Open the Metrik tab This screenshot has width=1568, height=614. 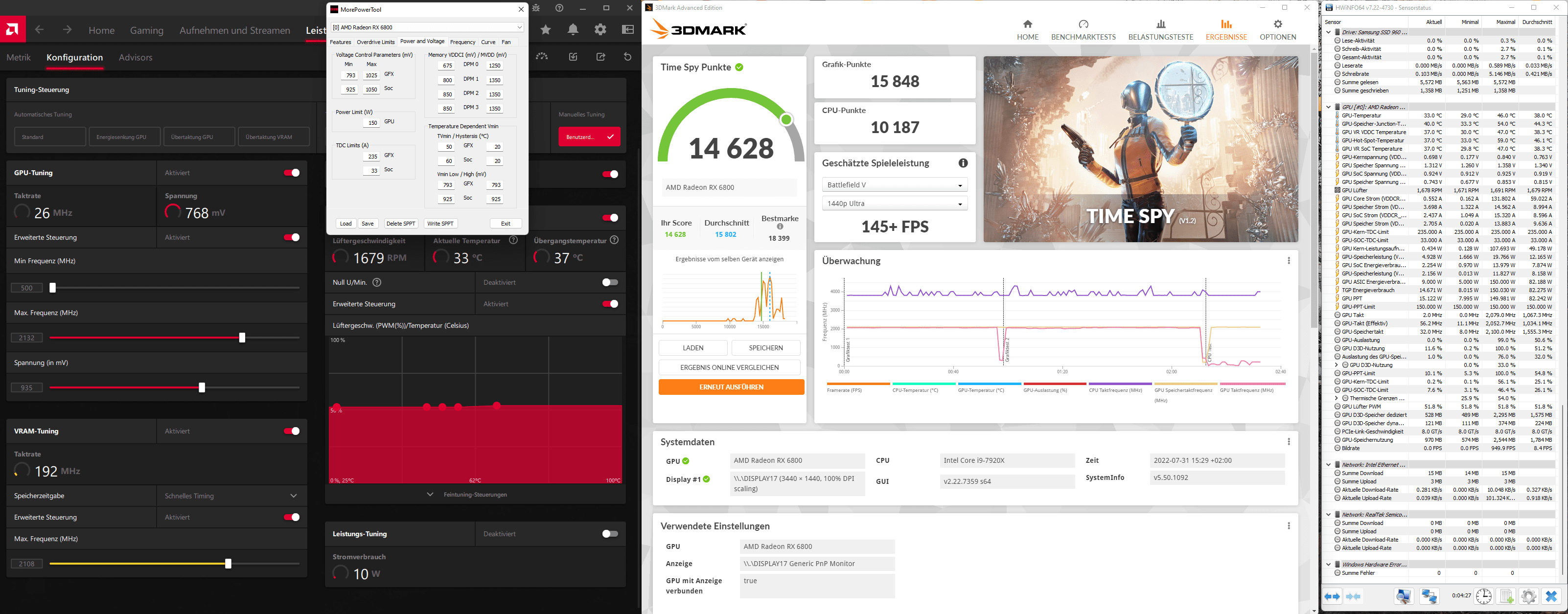click(x=19, y=57)
